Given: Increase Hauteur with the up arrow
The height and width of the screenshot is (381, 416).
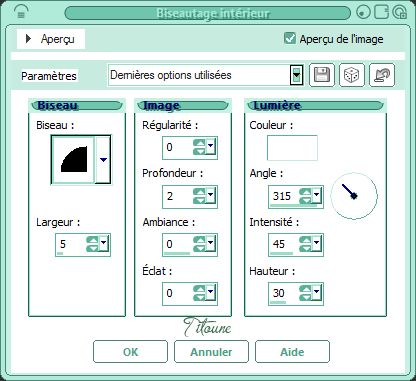Looking at the screenshot, I should pos(305,289).
